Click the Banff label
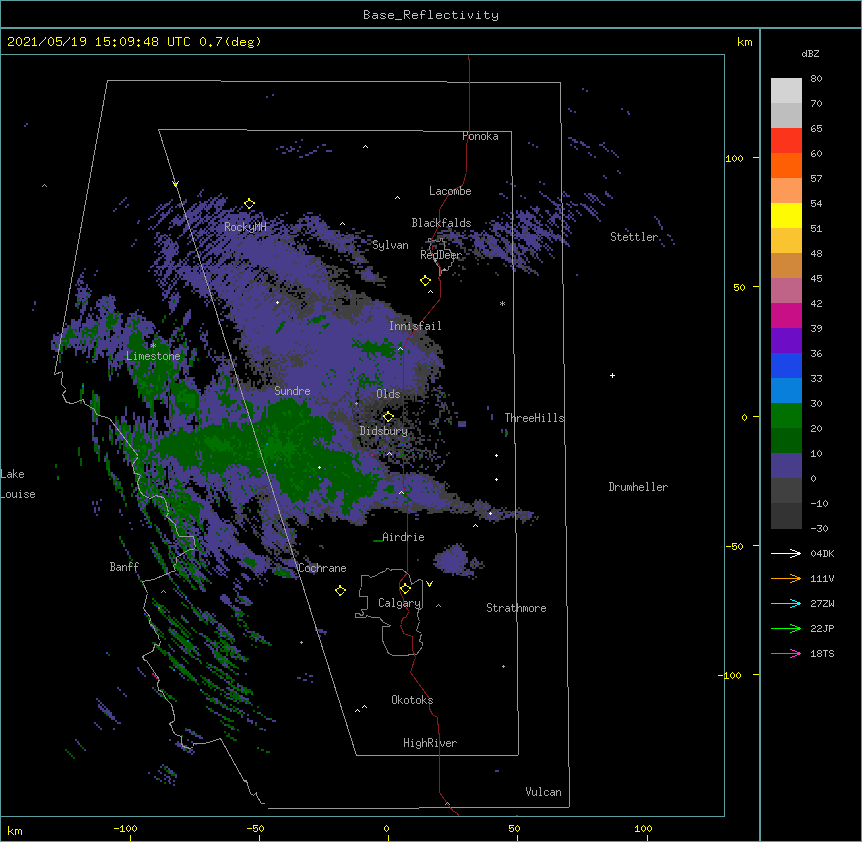 click(x=124, y=567)
